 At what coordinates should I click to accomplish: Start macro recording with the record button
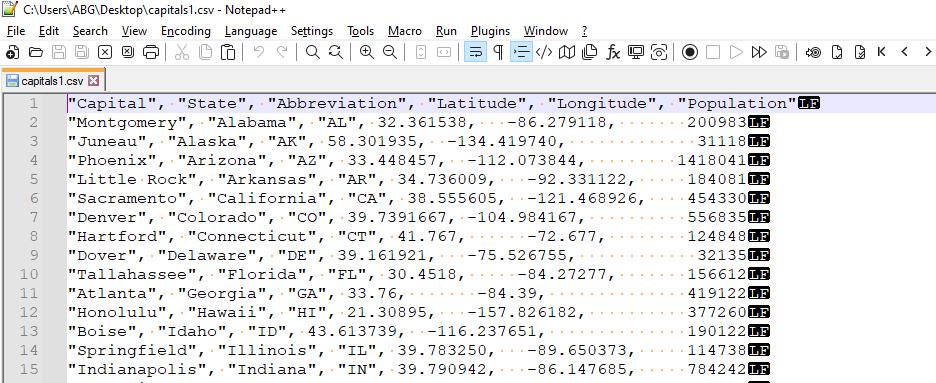pyautogui.click(x=690, y=52)
